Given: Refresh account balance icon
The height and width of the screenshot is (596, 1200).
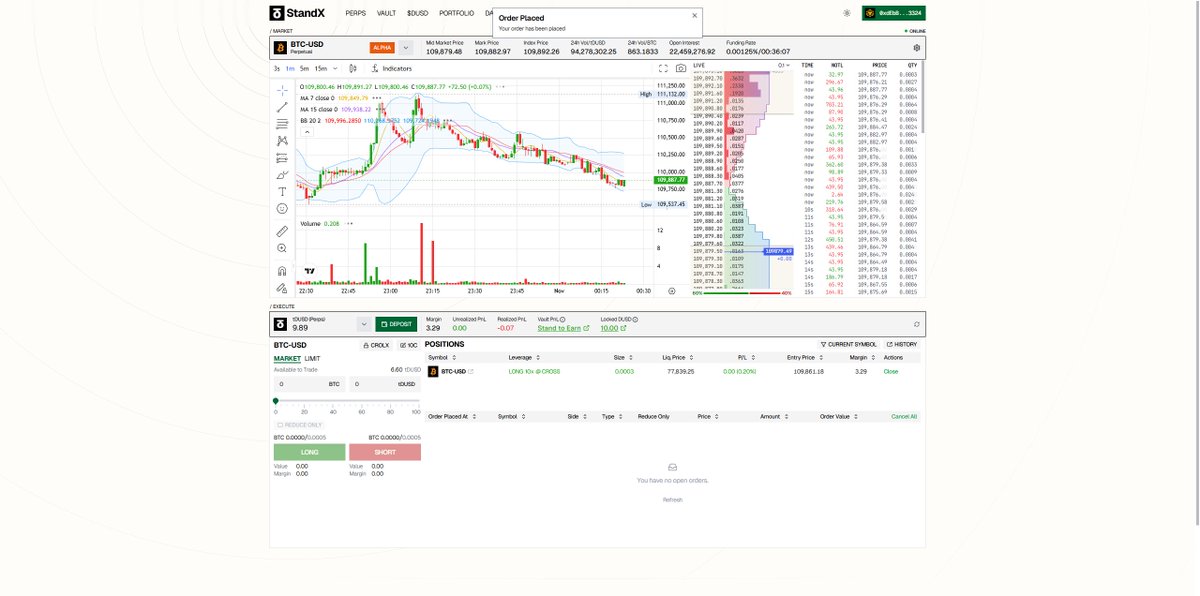Looking at the screenshot, I should point(917,324).
